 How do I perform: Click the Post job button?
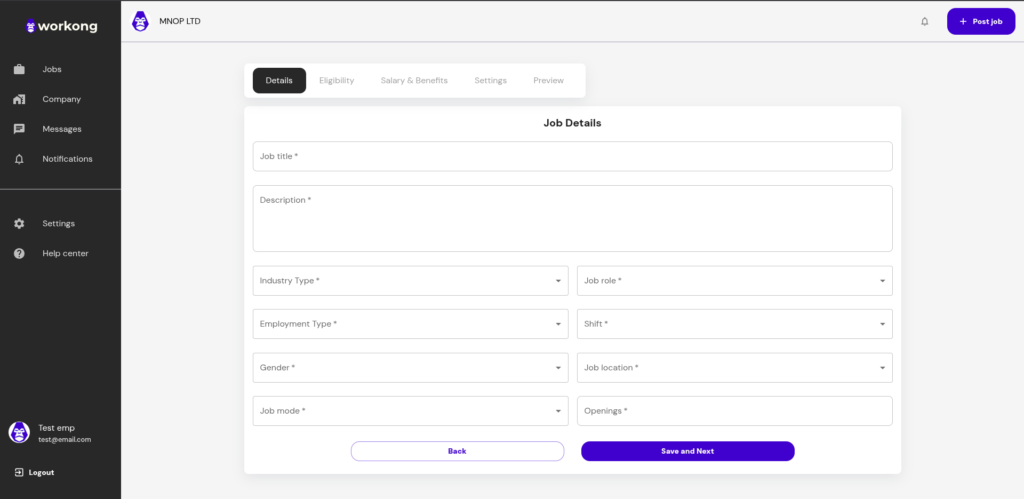(x=981, y=22)
